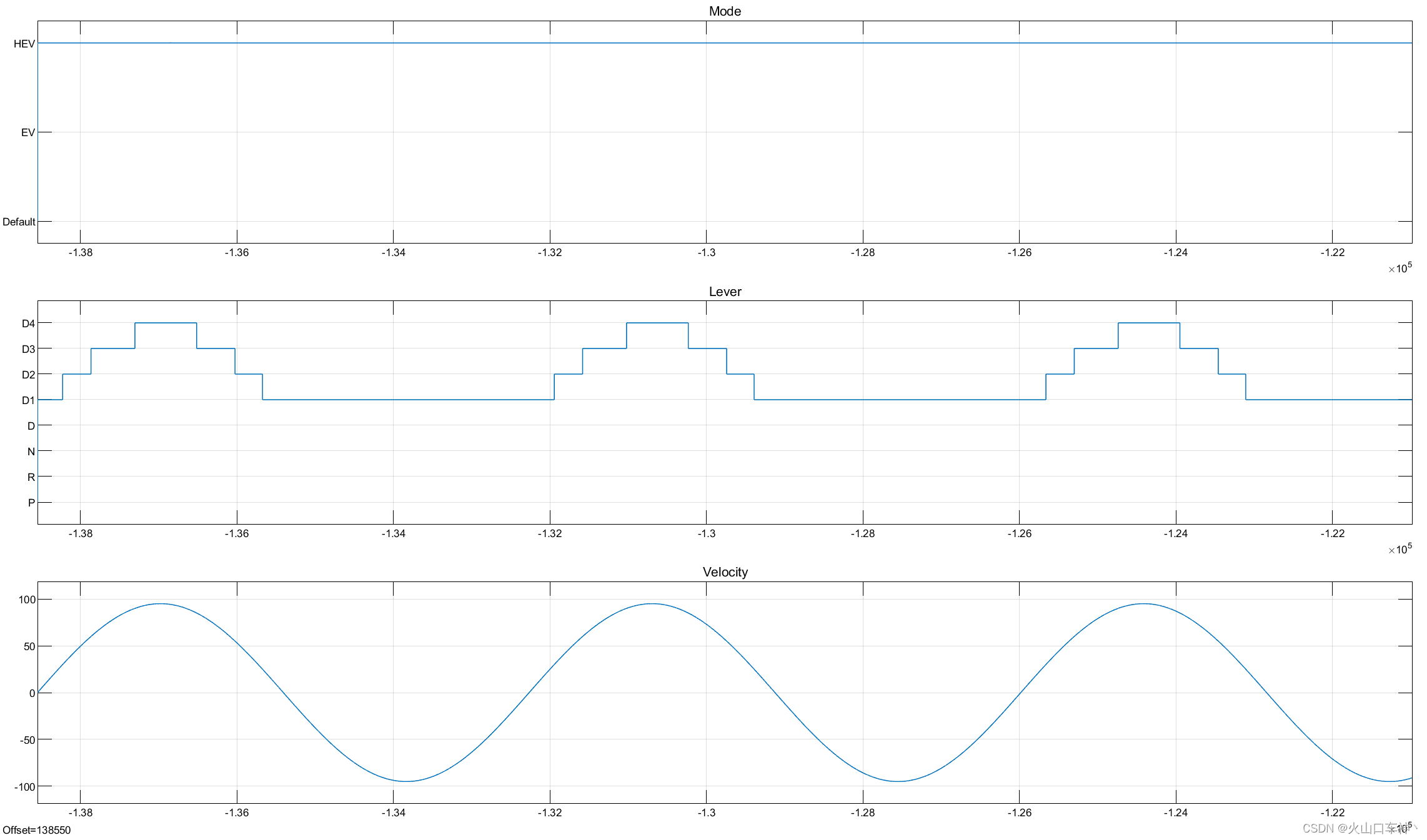Click the 100 tick label on Velocity axis

point(27,600)
